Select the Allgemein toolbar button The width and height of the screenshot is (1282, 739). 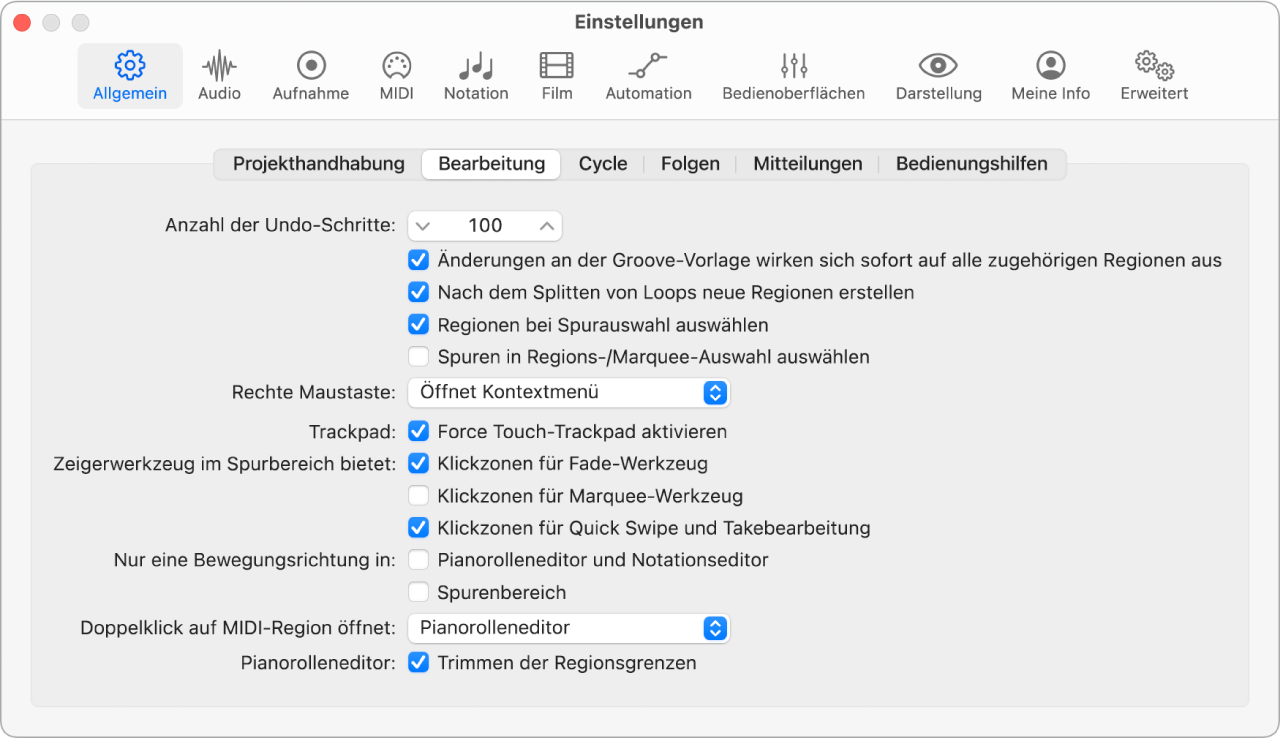point(130,75)
